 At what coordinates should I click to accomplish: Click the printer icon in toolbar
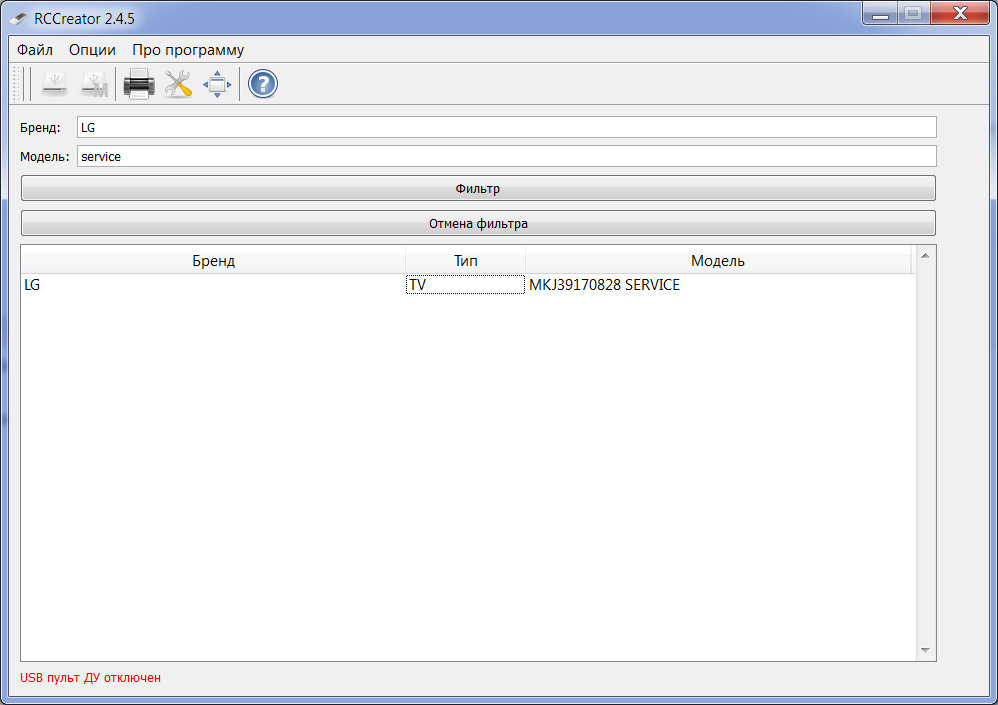[138, 85]
